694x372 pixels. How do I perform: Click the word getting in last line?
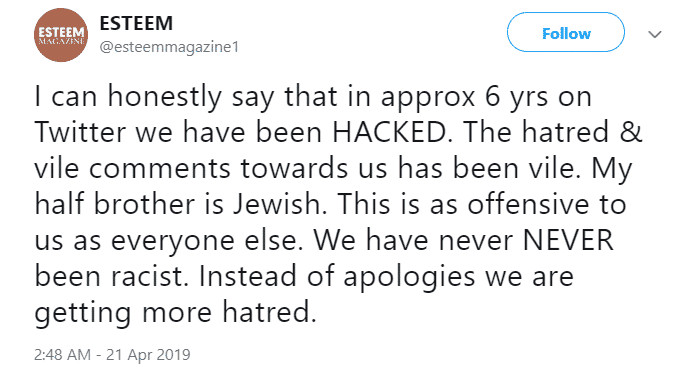click(x=83, y=314)
